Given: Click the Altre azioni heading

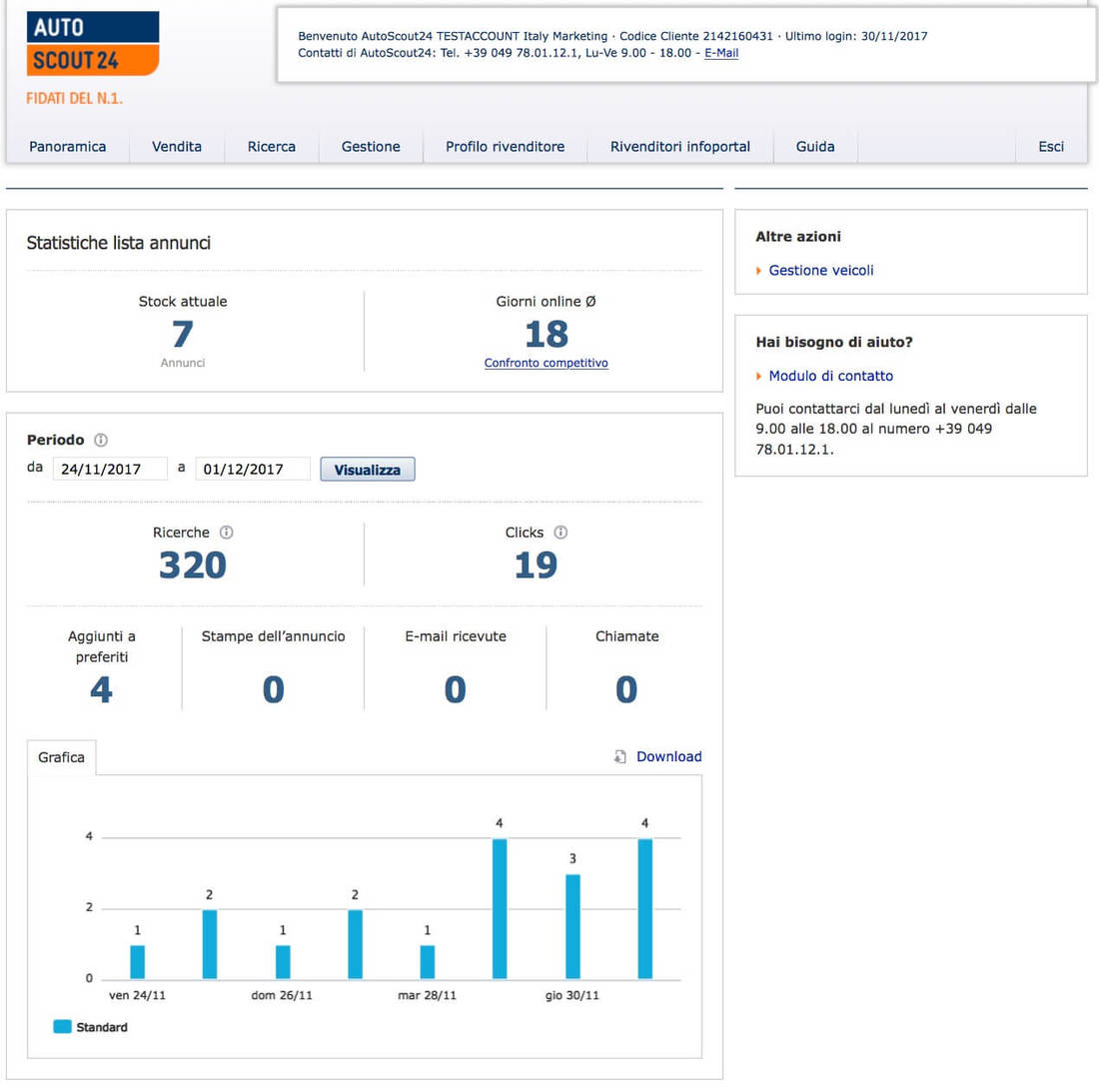Looking at the screenshot, I should (798, 236).
